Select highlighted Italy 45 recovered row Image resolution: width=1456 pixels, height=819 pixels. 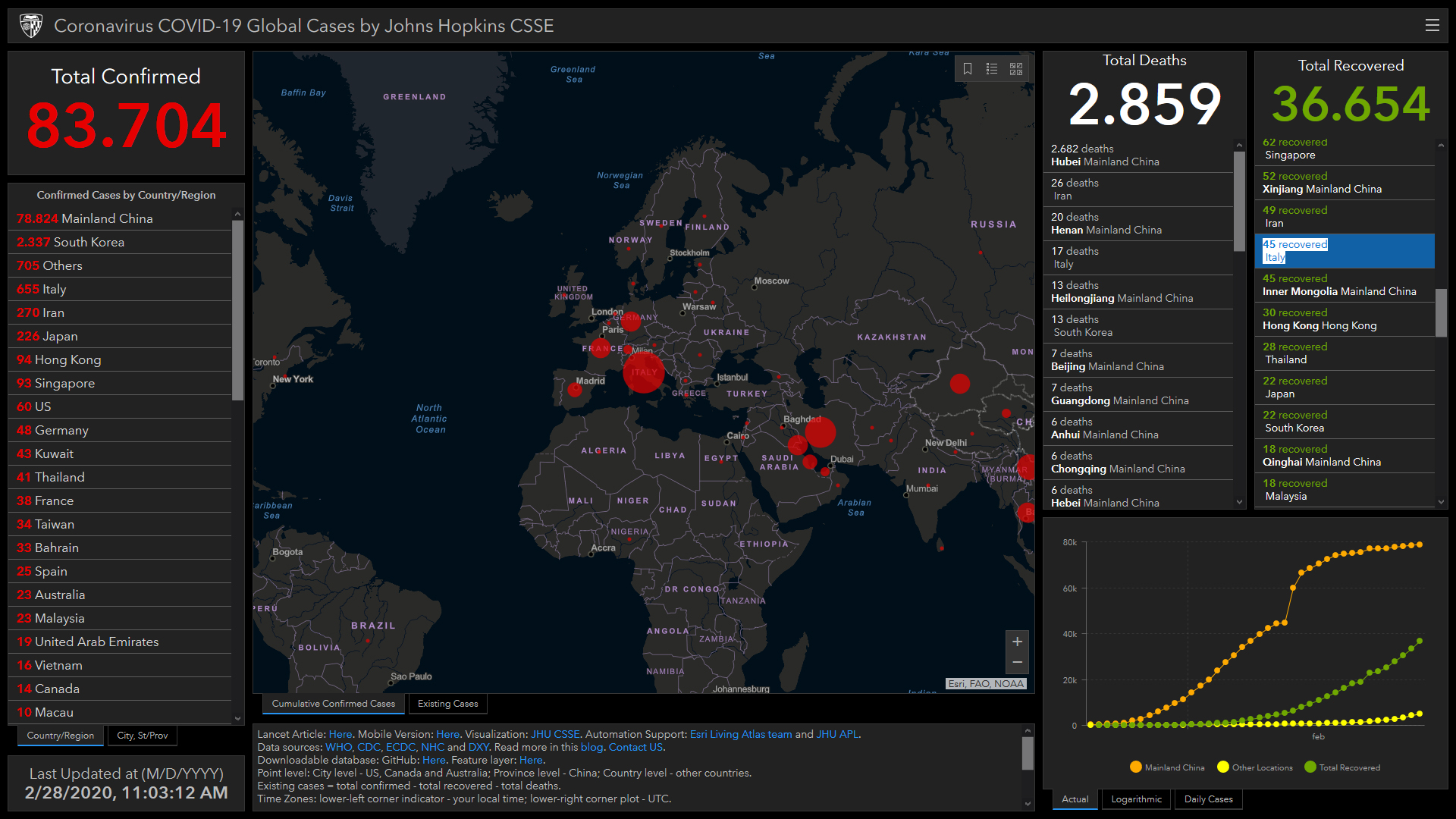coord(1345,251)
